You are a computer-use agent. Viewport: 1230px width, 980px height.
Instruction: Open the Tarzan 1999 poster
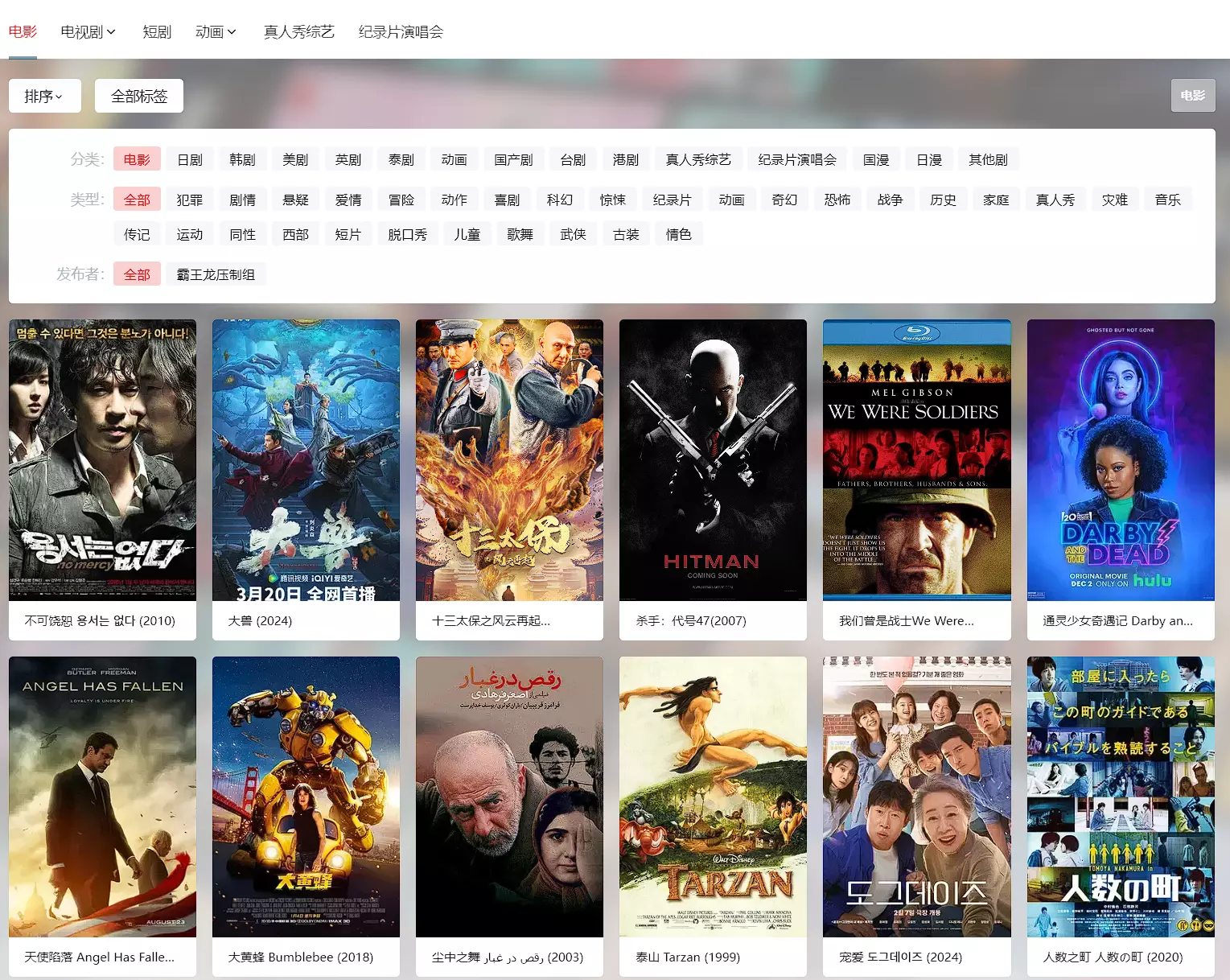pos(713,797)
